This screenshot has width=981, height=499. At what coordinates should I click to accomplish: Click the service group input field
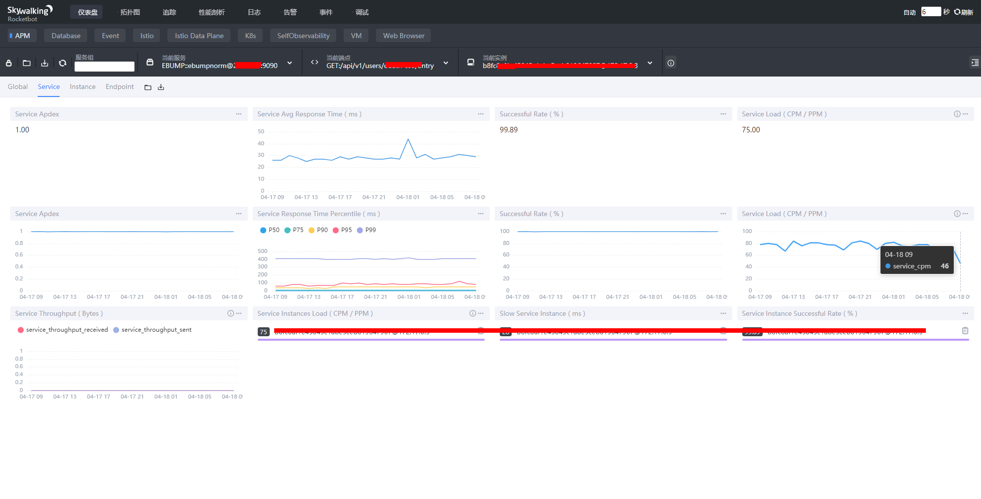(x=104, y=67)
